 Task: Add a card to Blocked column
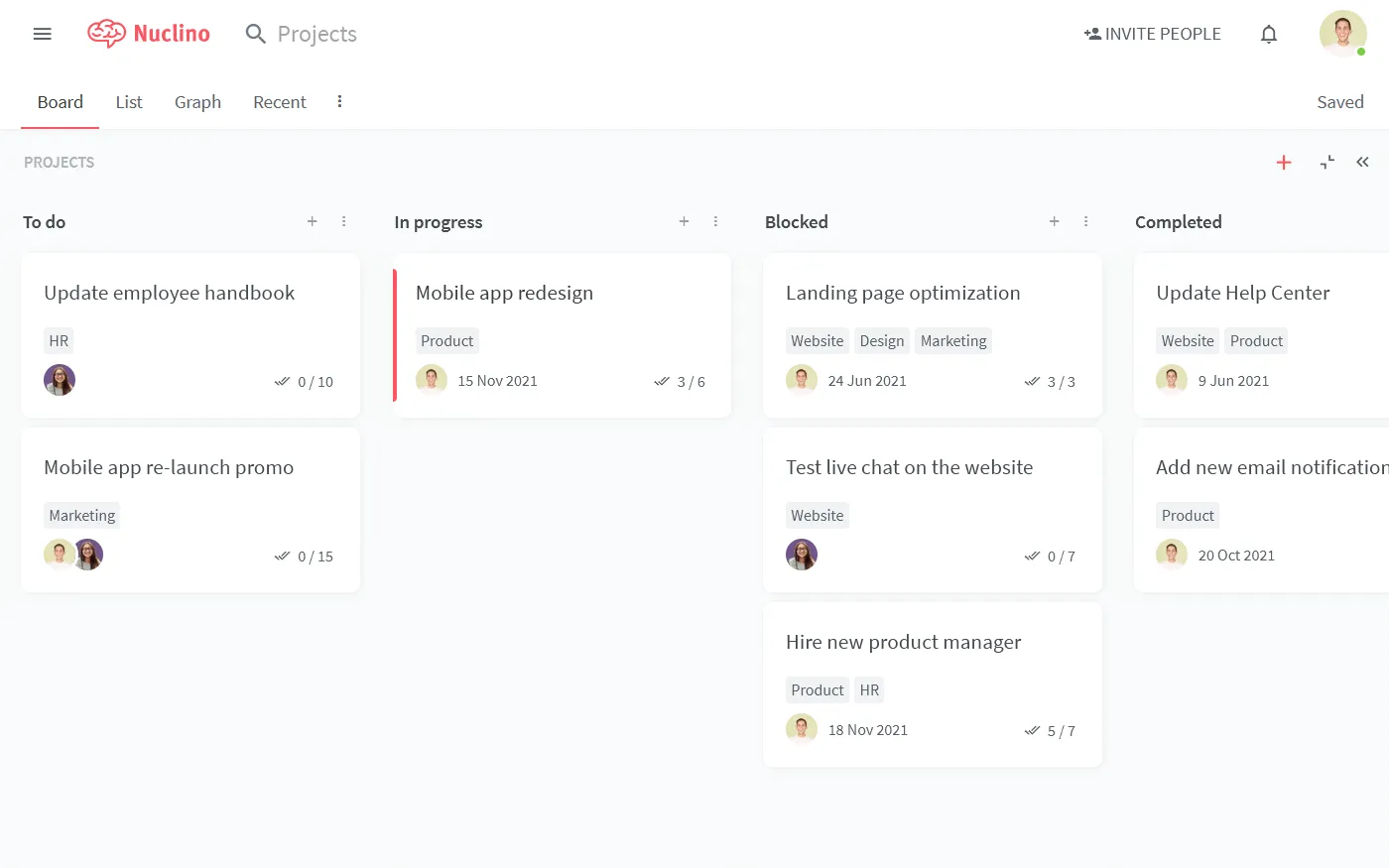(x=1055, y=221)
